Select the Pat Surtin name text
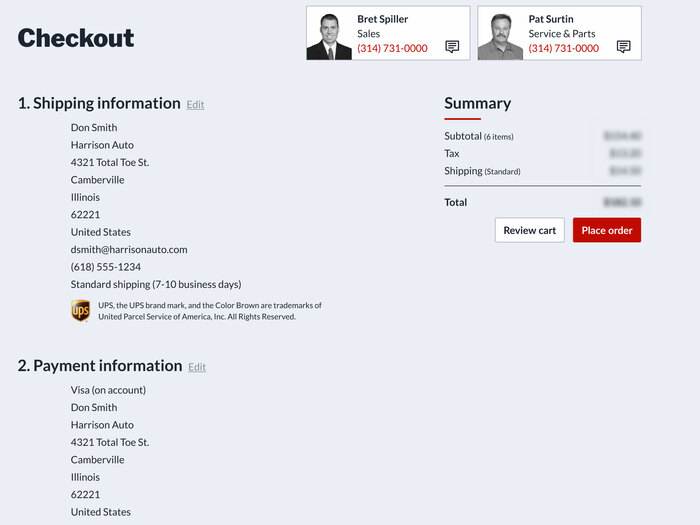The height and width of the screenshot is (525, 700). point(551,19)
